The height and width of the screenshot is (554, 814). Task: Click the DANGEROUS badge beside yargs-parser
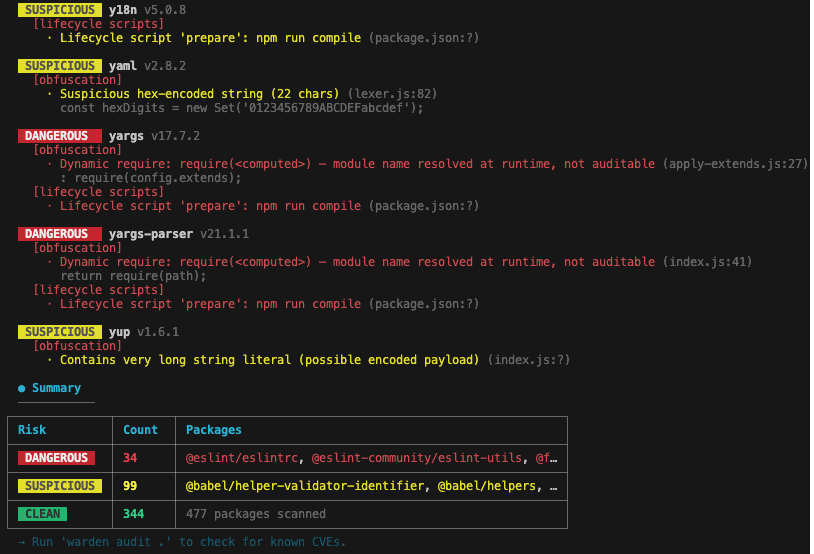59,233
